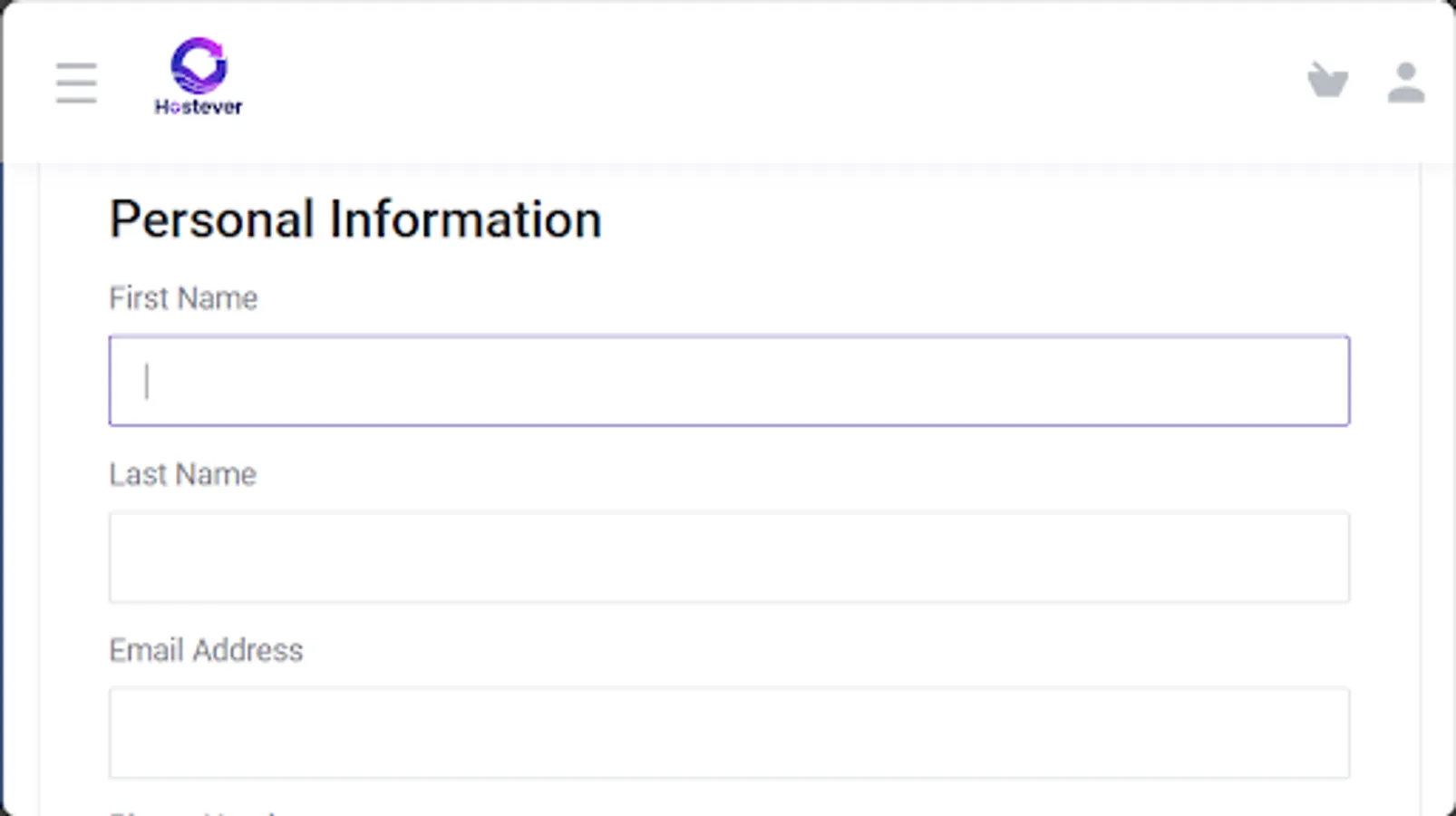Click the word "Personal" in the heading
Screen dimensions: 1456x816
click(x=212, y=220)
